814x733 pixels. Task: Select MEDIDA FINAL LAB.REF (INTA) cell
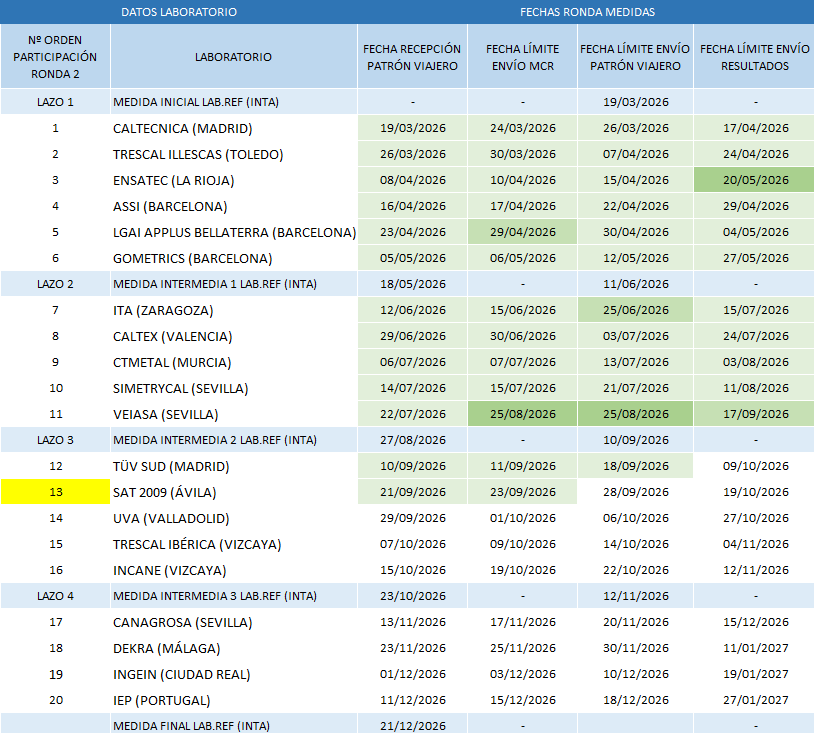coord(234,725)
